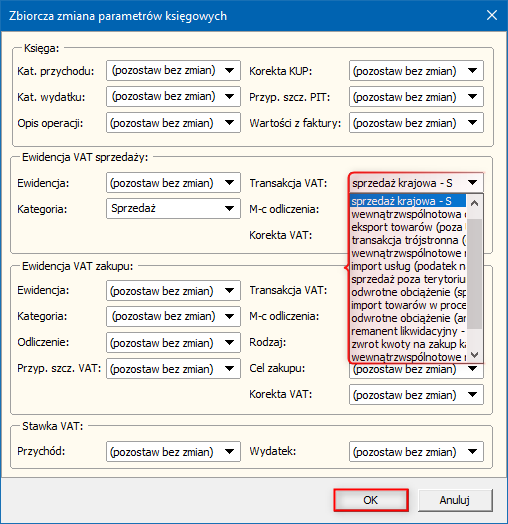Open Korekta VAT dropdown in VAT zakupu section
508x524 pixels.
point(416,395)
